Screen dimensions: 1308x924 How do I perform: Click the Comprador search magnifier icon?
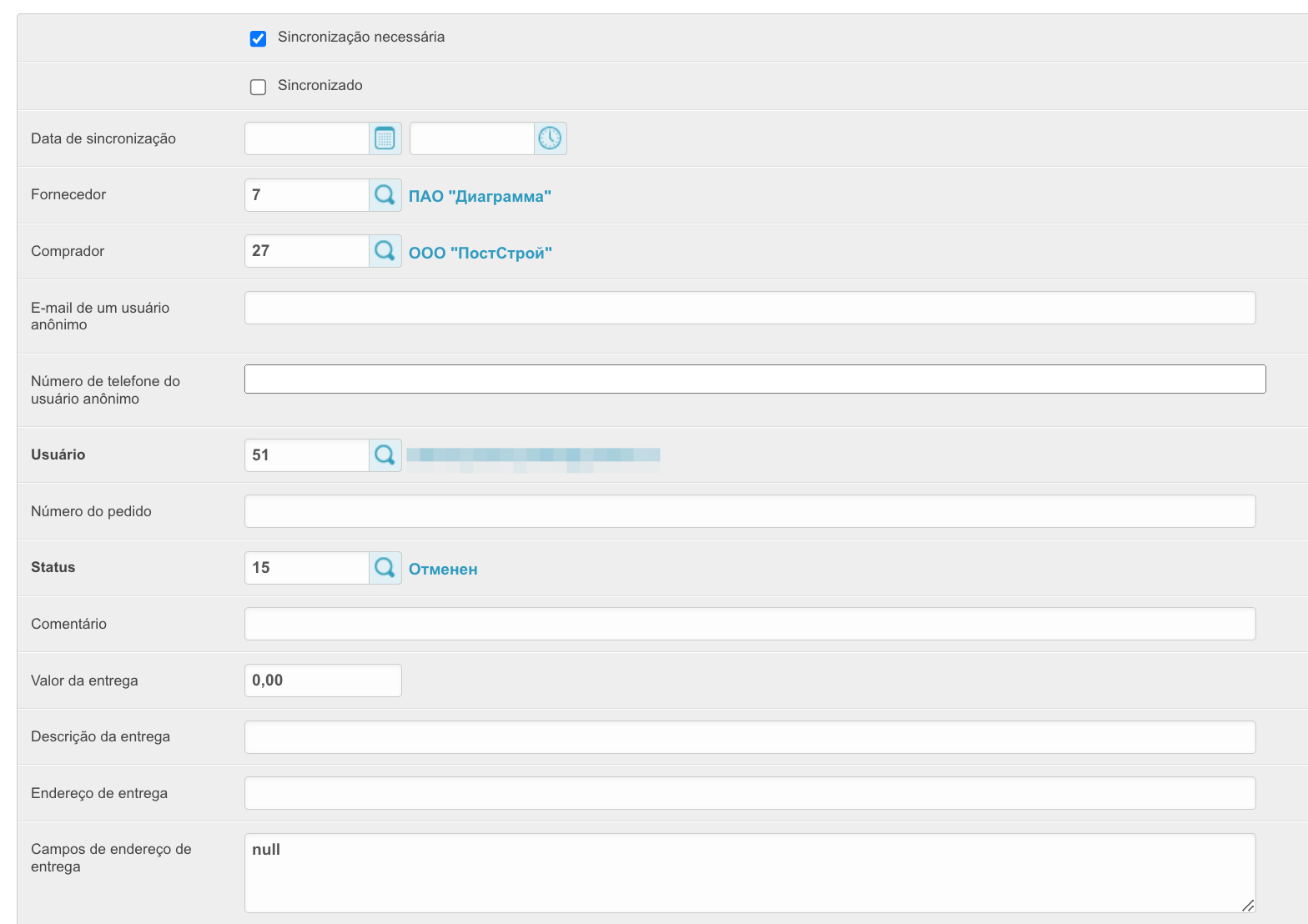coord(385,251)
